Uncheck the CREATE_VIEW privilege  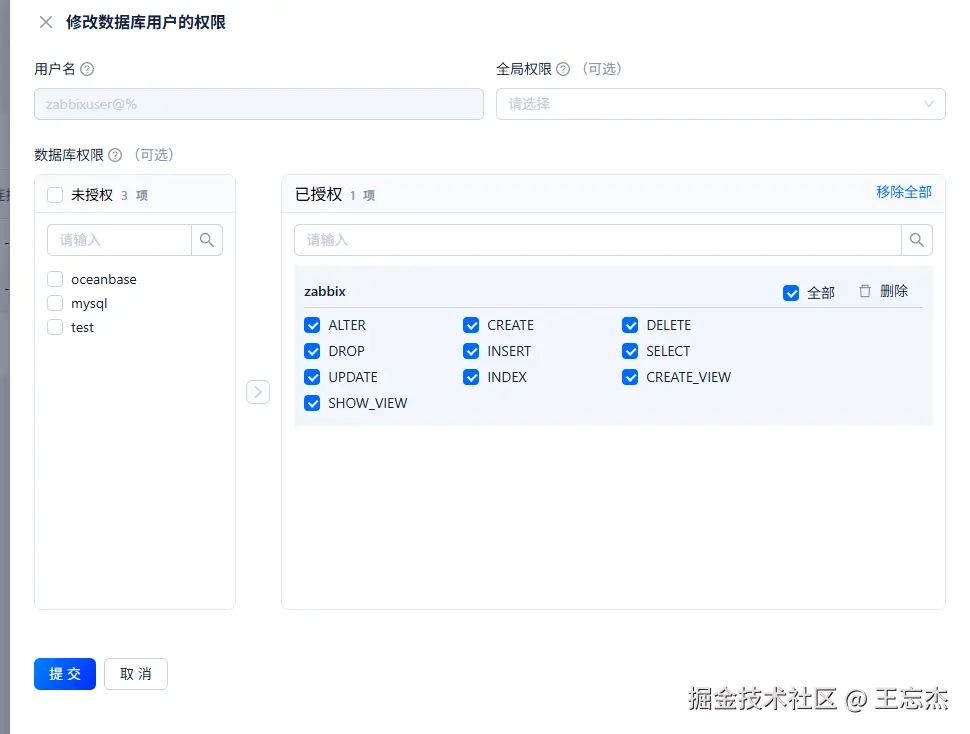pyautogui.click(x=630, y=377)
